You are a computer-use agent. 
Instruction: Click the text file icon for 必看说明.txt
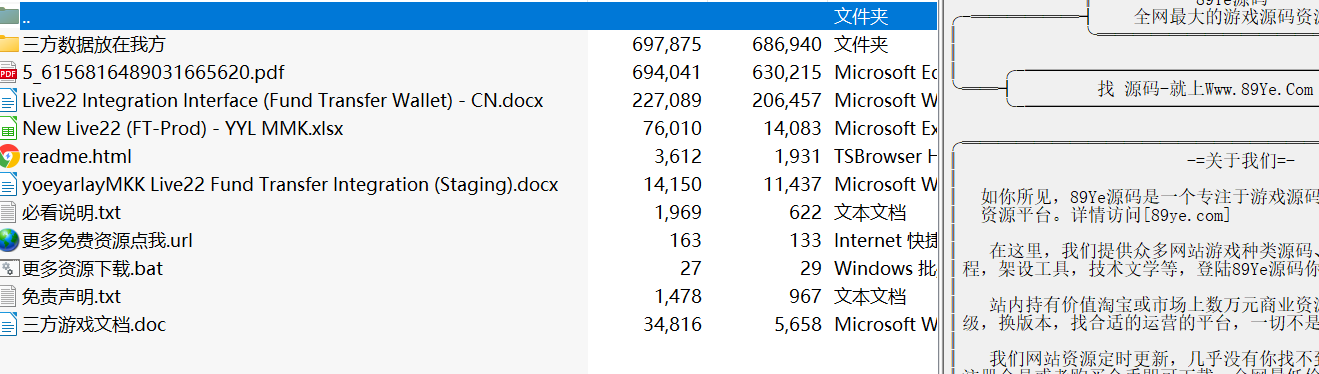click(x=9, y=212)
